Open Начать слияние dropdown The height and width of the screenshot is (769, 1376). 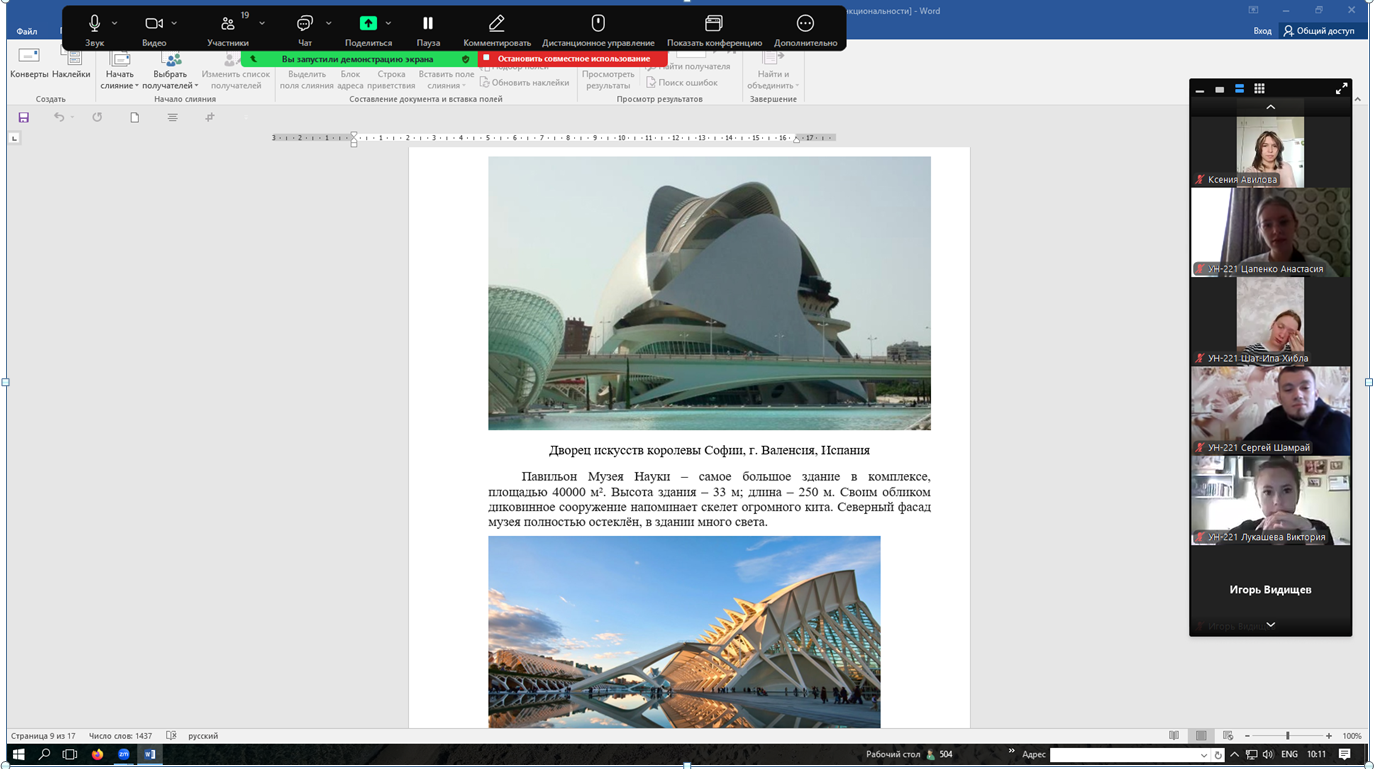pos(119,72)
